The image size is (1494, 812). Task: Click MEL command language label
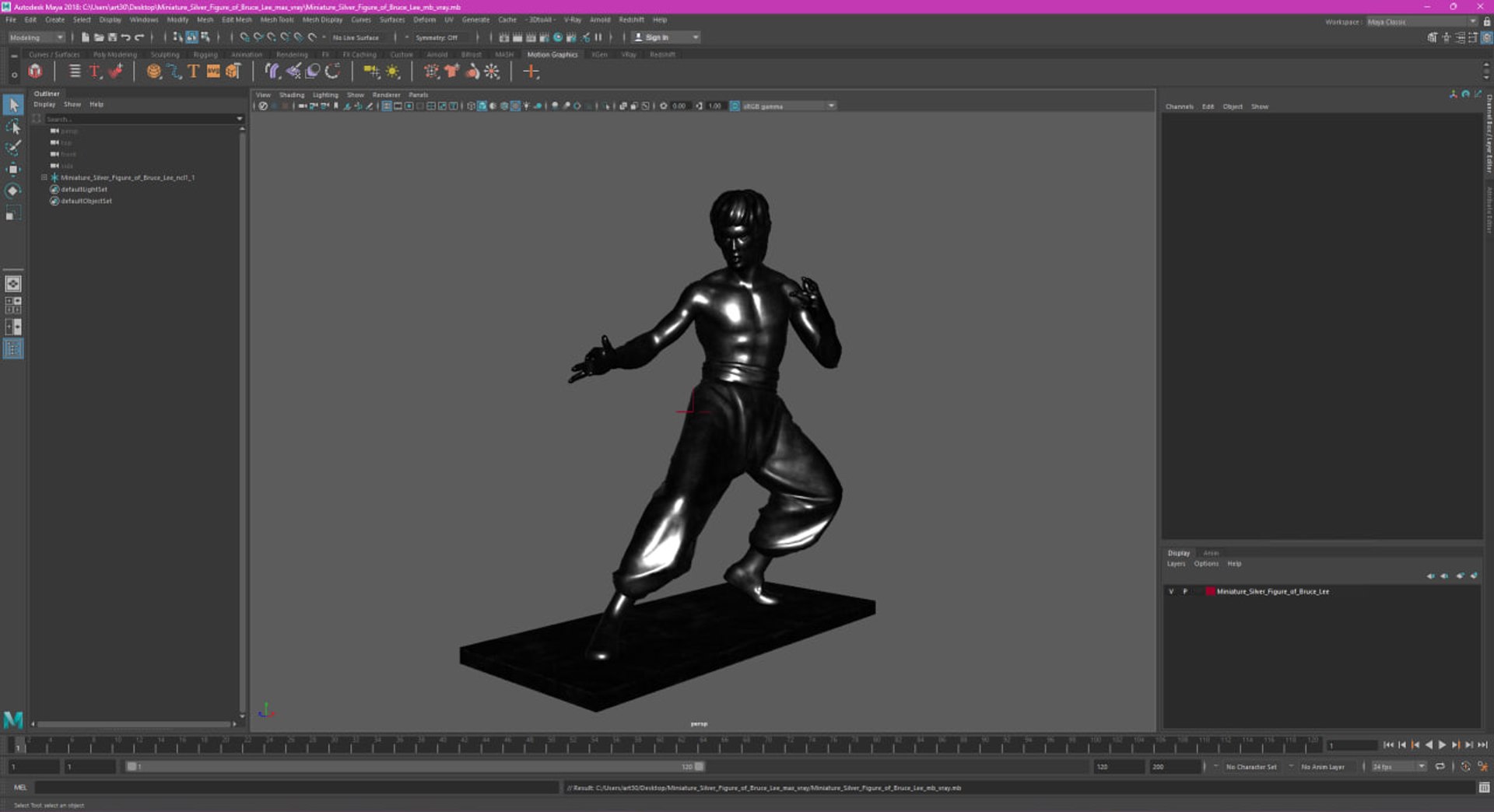coord(20,788)
